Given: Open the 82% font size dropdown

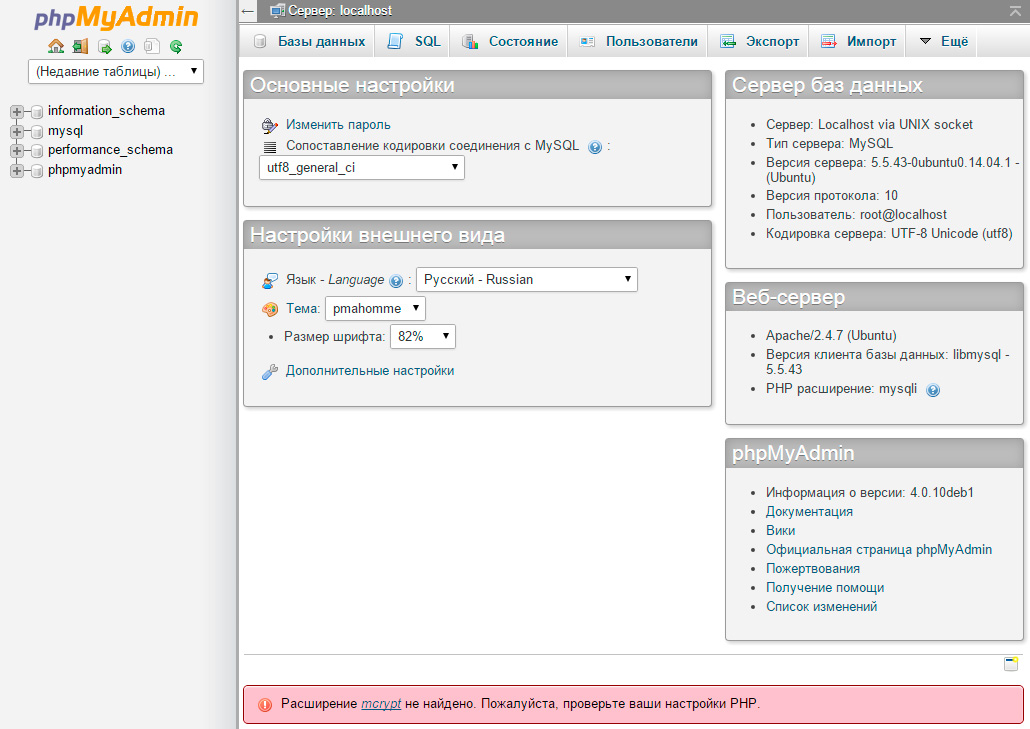Looking at the screenshot, I should [422, 336].
